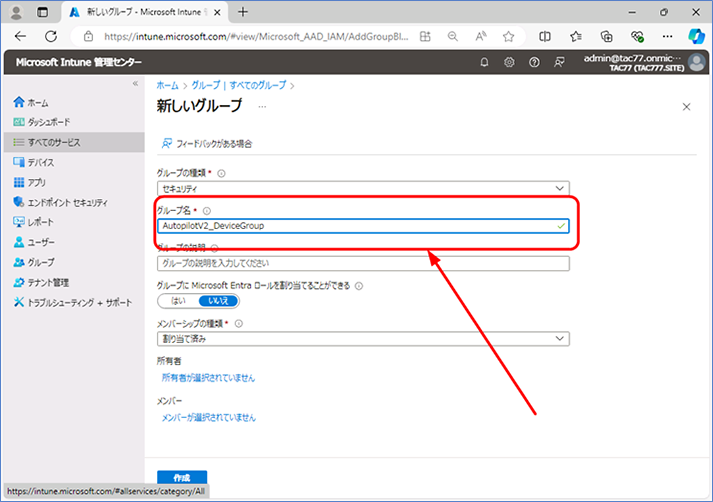Click the browser address bar URL

(256, 36)
